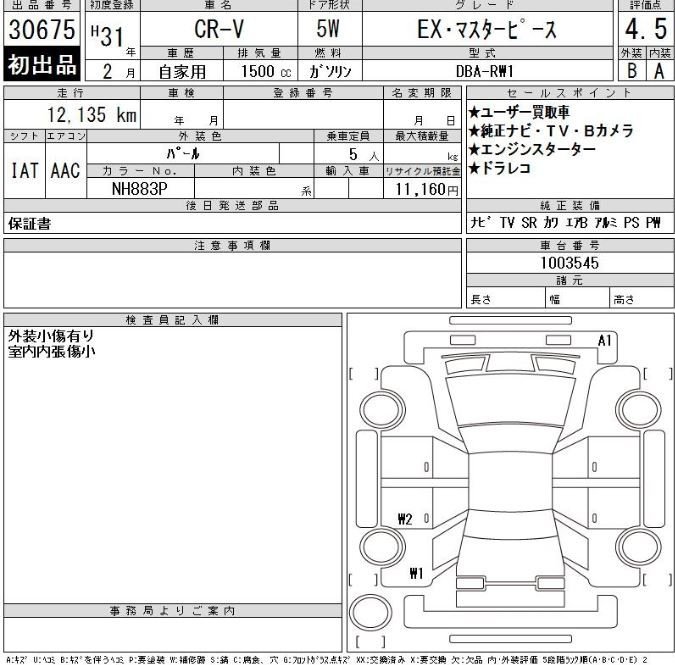The width and height of the screenshot is (675, 665).
Task: Select the exterior color パール
Action: [x=183, y=153]
